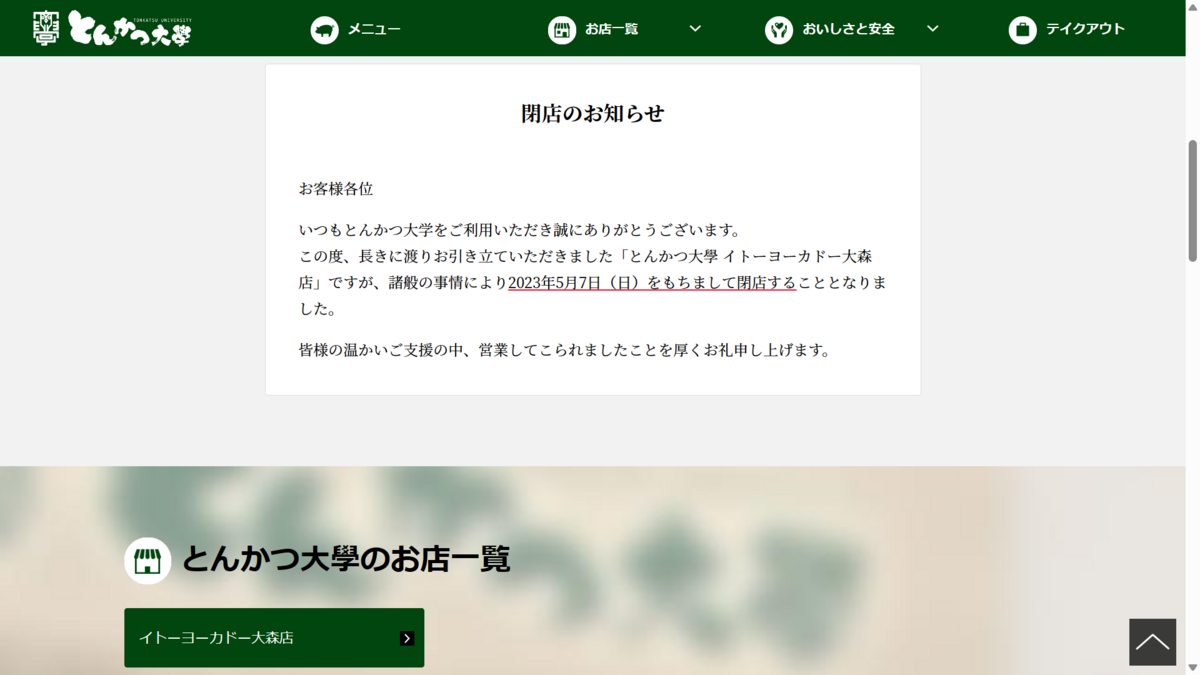Click the paragraph starting いつもとんかつ大学を
This screenshot has width=1200, height=675.
tap(593, 269)
